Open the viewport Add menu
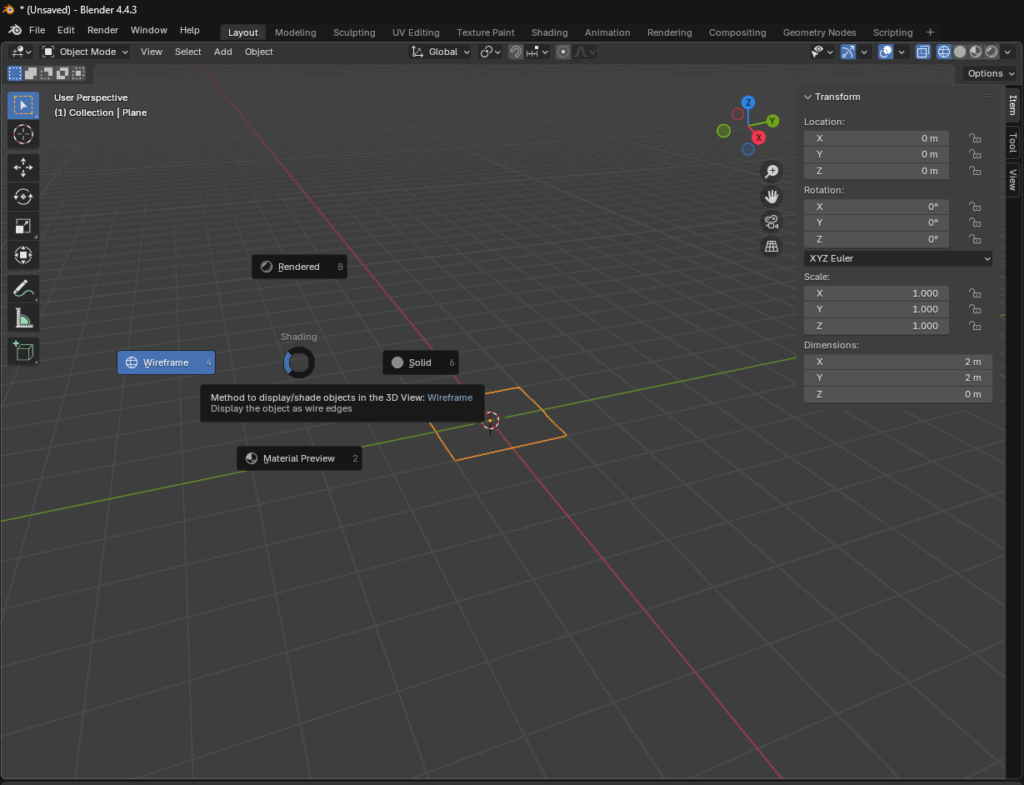The image size is (1024, 785). [223, 52]
